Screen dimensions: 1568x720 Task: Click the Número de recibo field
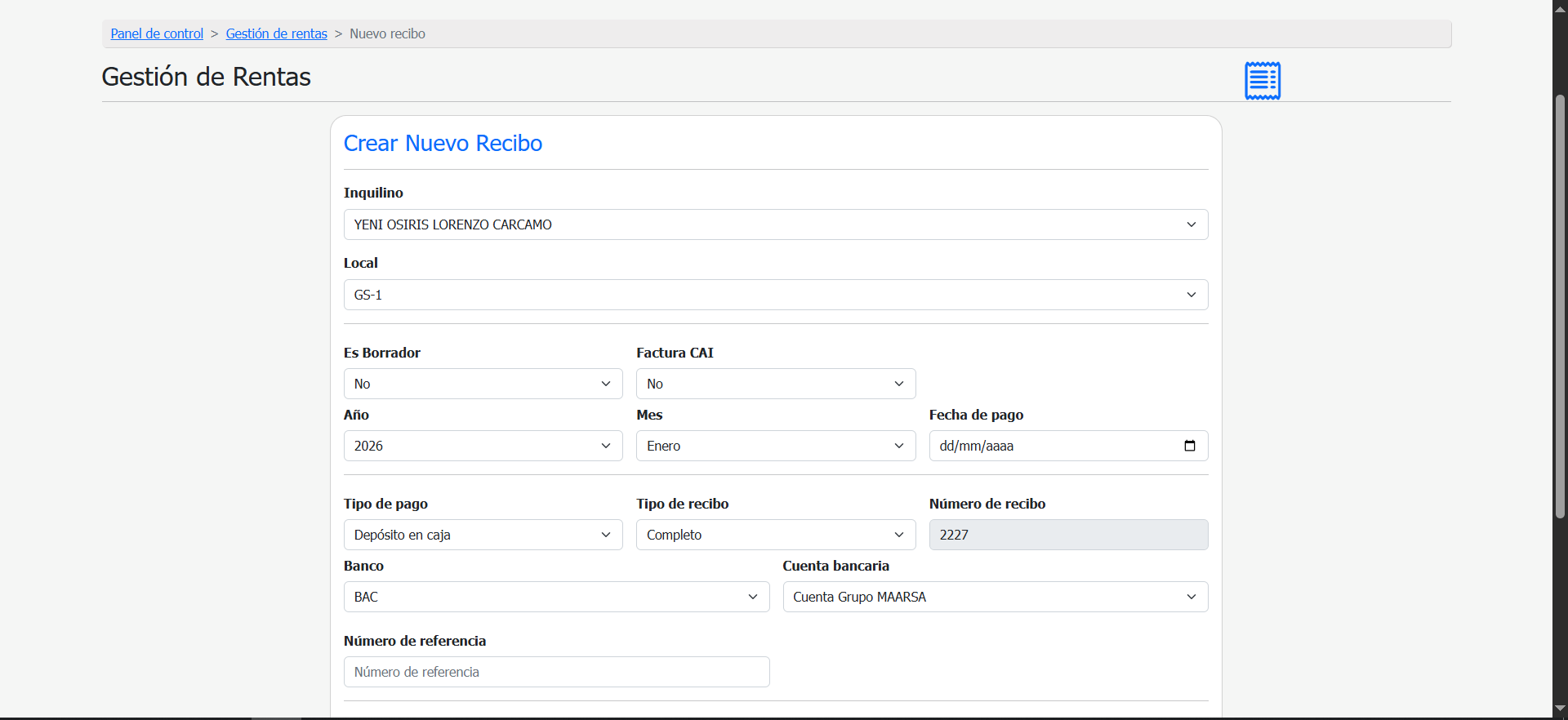[1068, 535]
